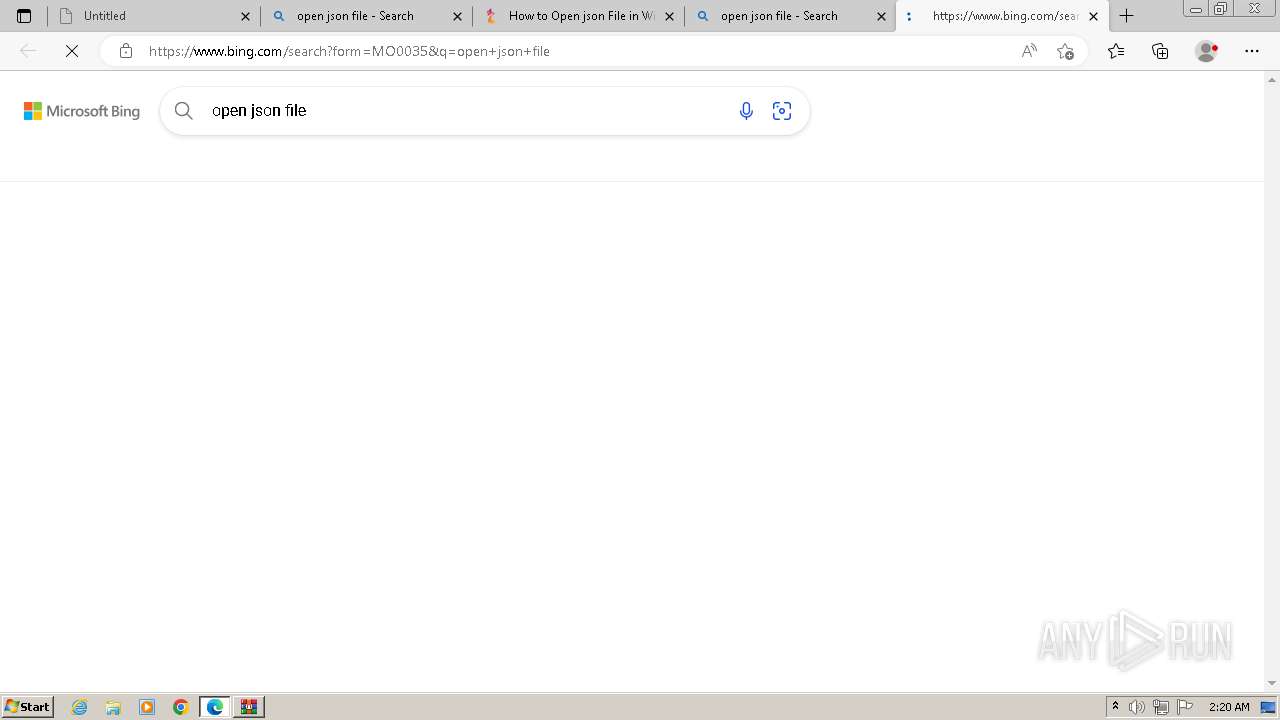Show hidden tray icons
This screenshot has width=1280, height=720.
[x=1115, y=707]
